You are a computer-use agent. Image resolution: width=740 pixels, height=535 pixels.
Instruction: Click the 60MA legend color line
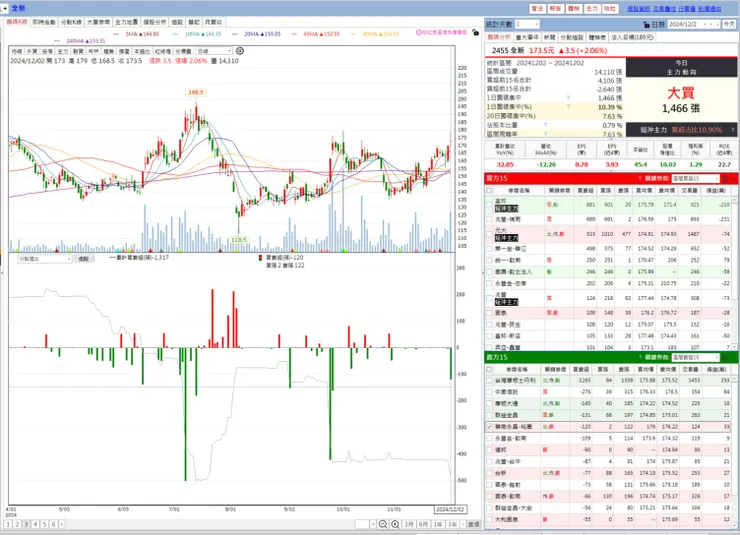click(x=294, y=34)
